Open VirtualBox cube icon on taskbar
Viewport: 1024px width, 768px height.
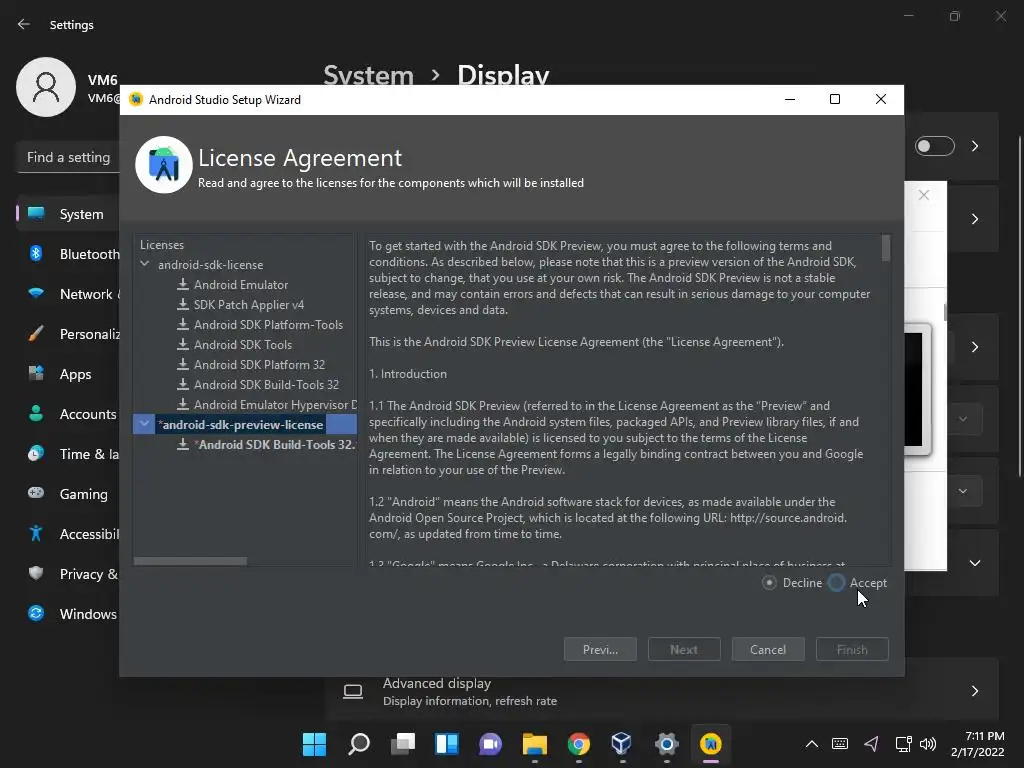click(x=622, y=744)
